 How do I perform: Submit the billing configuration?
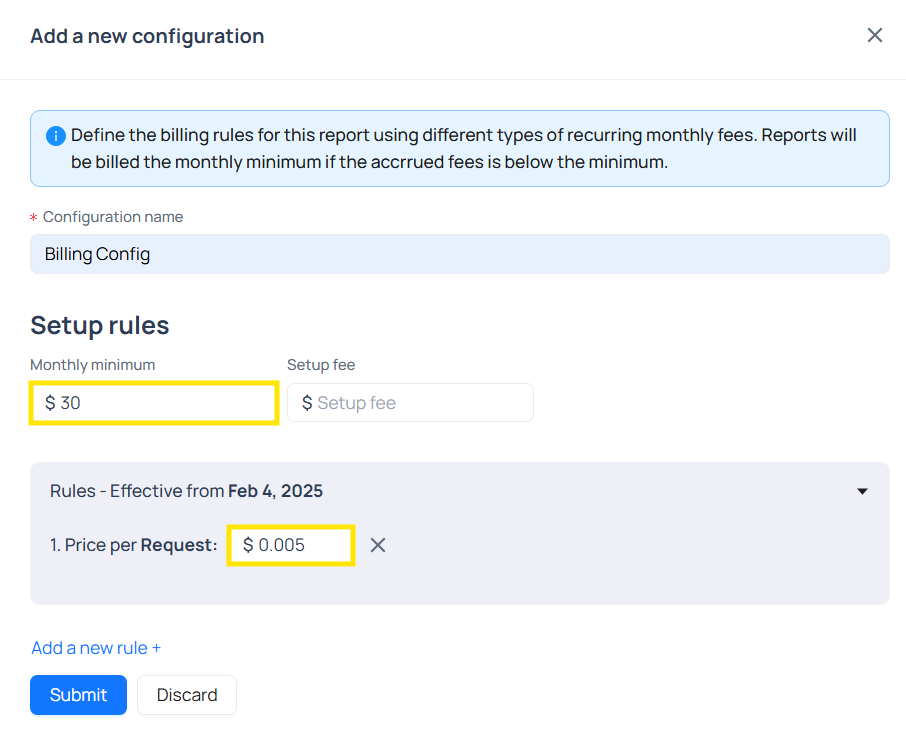78,695
